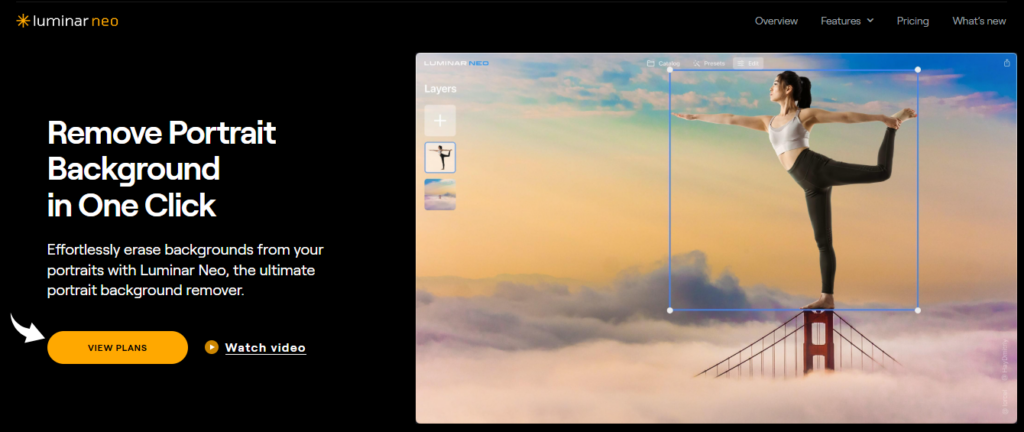The width and height of the screenshot is (1024, 432).
Task: Open the Catalog tab in the app preview
Action: pyautogui.click(x=664, y=63)
